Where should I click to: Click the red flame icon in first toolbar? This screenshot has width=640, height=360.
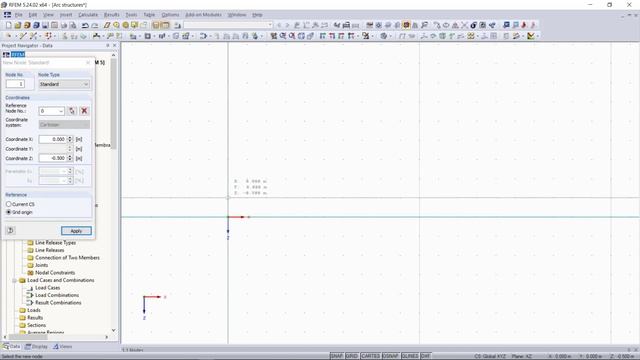[x=524, y=25]
